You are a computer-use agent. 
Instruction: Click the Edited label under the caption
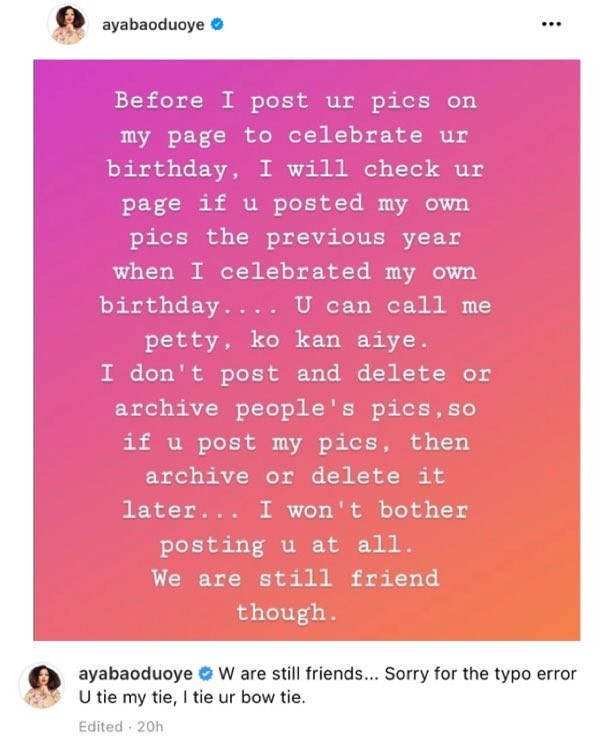pyautogui.click(x=100, y=727)
